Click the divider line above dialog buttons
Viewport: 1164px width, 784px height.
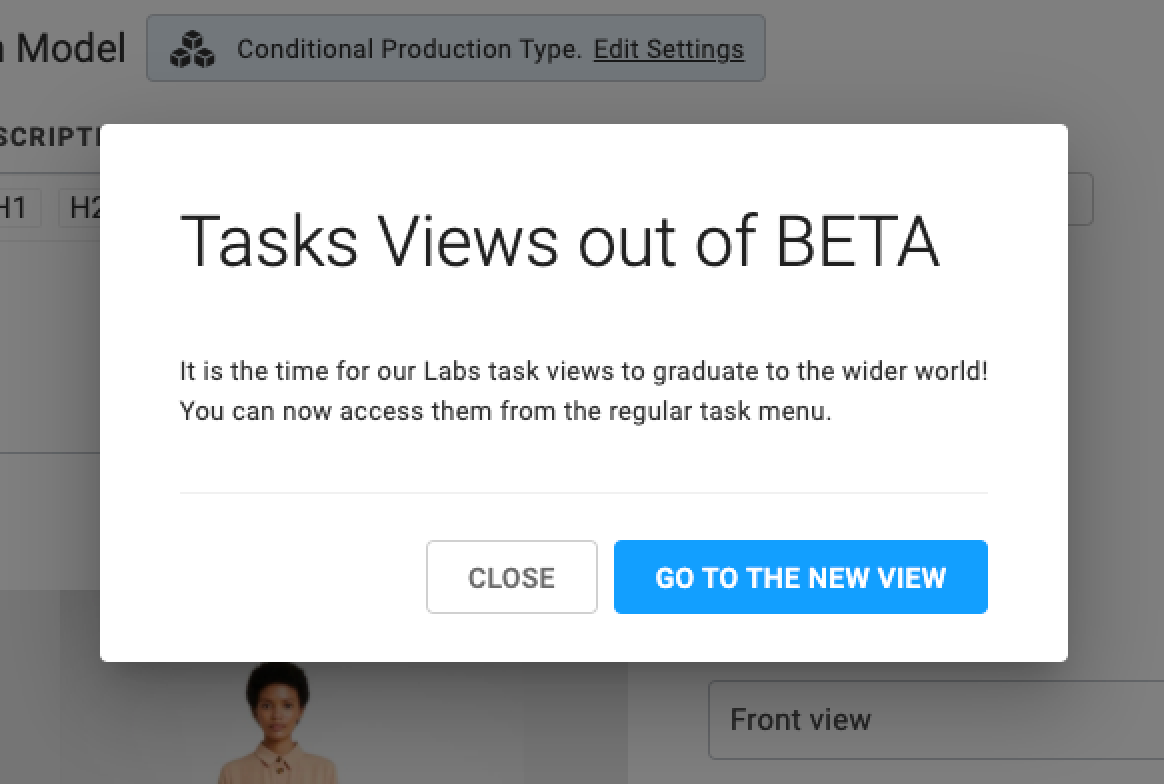click(583, 492)
